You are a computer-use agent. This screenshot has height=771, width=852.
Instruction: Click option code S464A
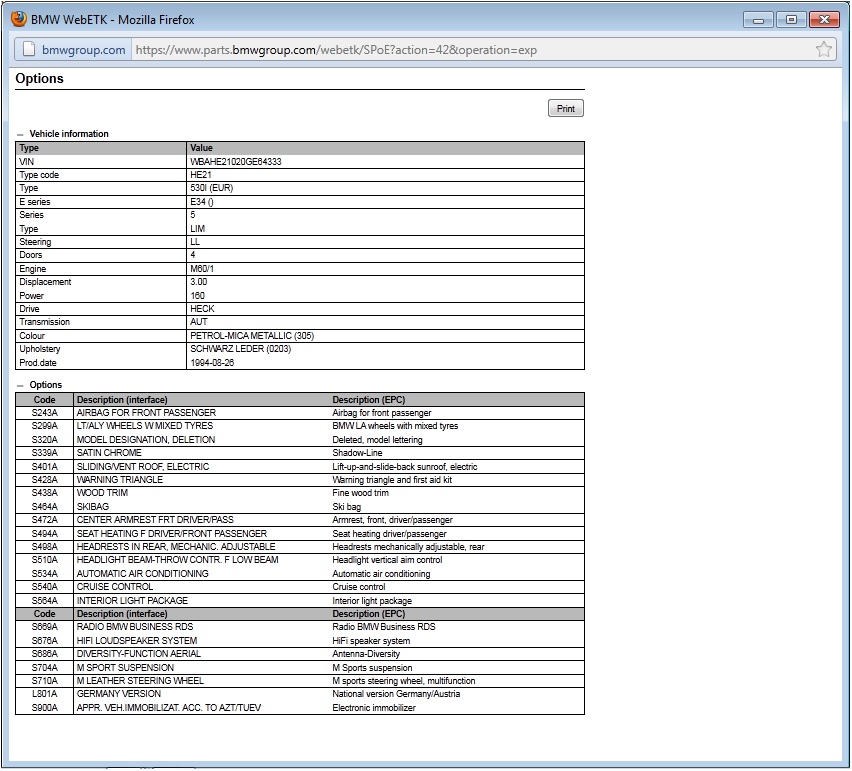pyautogui.click(x=45, y=506)
